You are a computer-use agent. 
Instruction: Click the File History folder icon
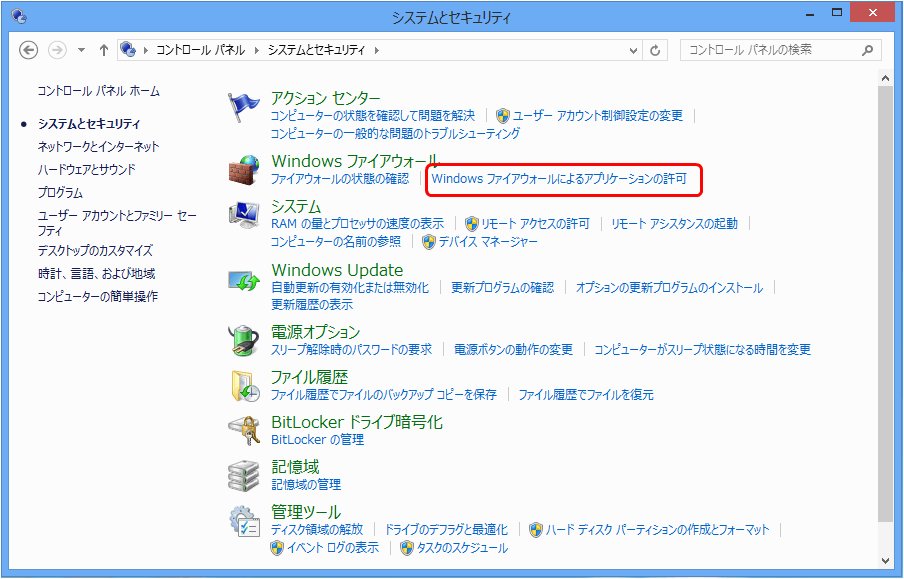[244, 386]
